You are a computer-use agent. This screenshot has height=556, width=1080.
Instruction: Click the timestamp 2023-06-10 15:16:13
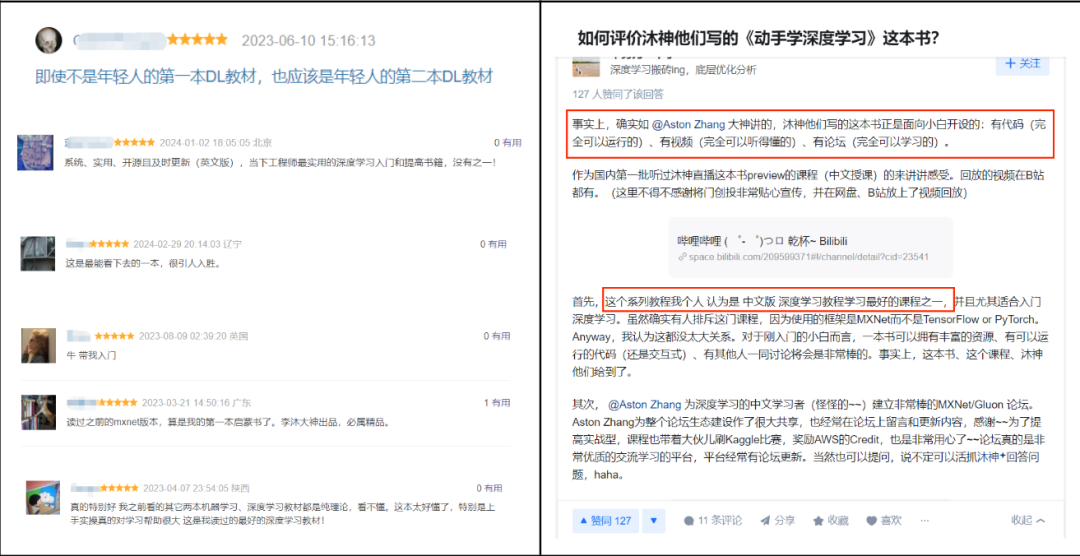click(308, 41)
